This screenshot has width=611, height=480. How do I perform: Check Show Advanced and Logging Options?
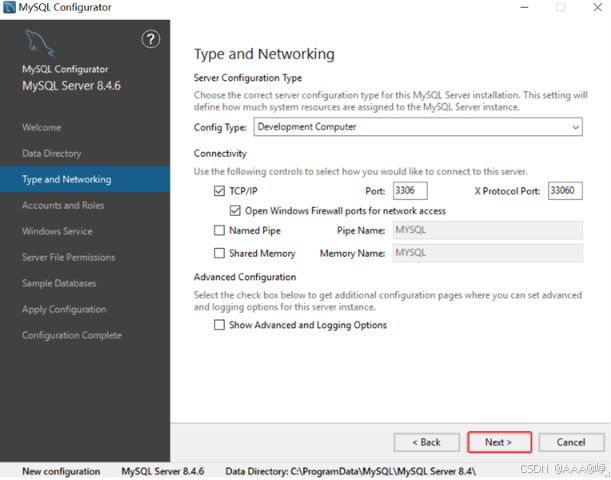click(x=219, y=325)
